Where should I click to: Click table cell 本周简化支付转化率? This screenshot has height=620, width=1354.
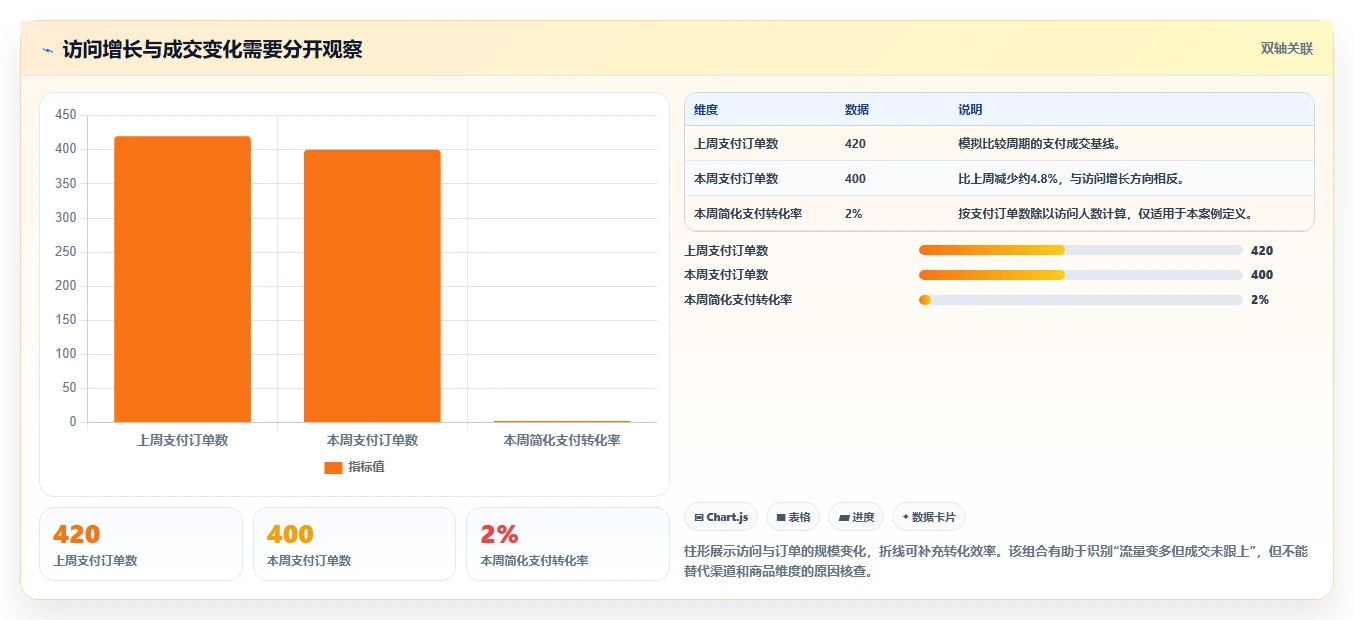point(748,214)
